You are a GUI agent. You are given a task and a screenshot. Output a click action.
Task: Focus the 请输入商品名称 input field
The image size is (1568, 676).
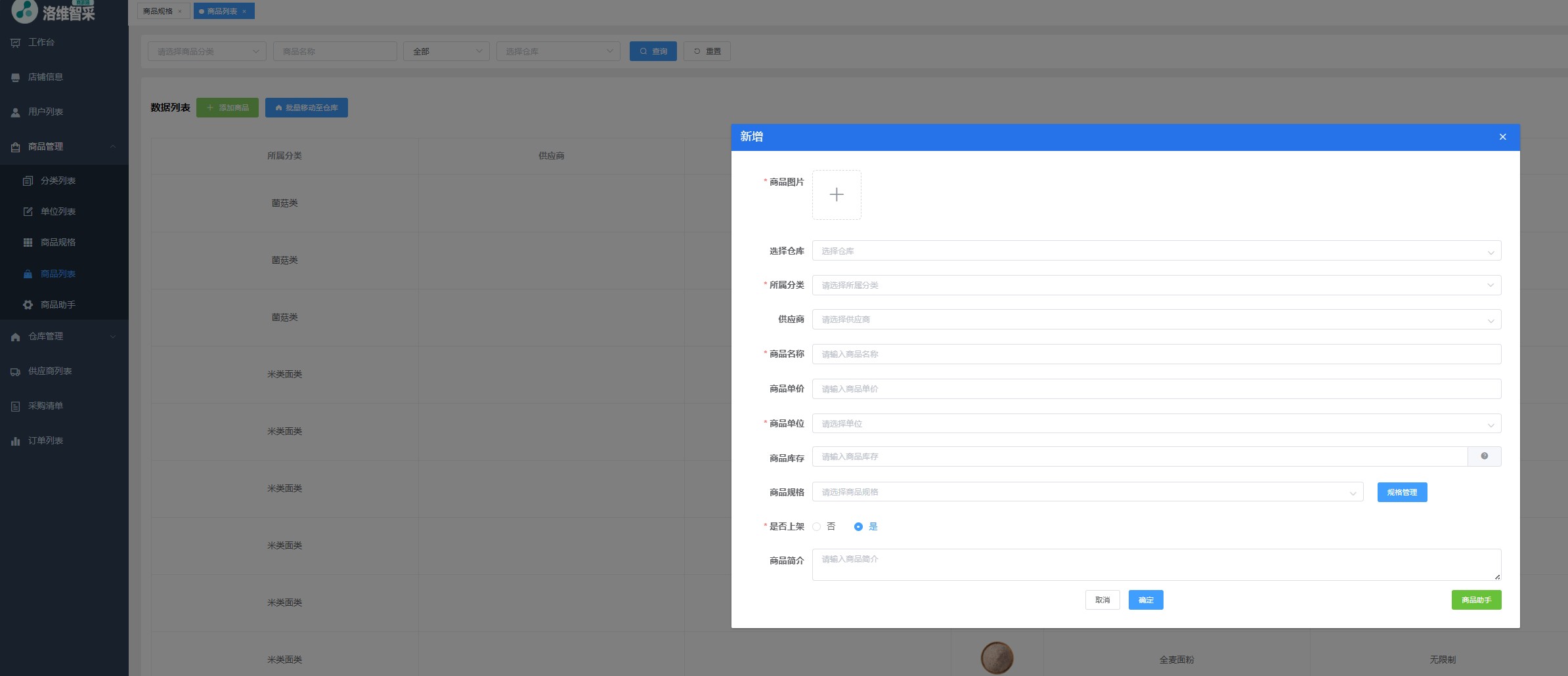1156,354
